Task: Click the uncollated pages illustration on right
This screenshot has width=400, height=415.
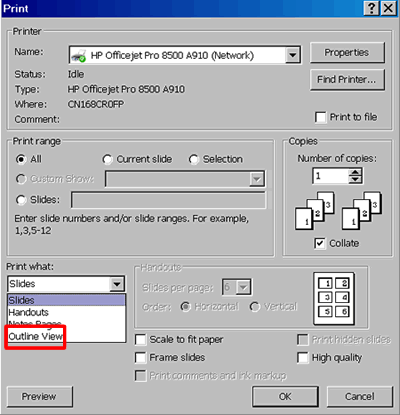Action: pos(362,211)
